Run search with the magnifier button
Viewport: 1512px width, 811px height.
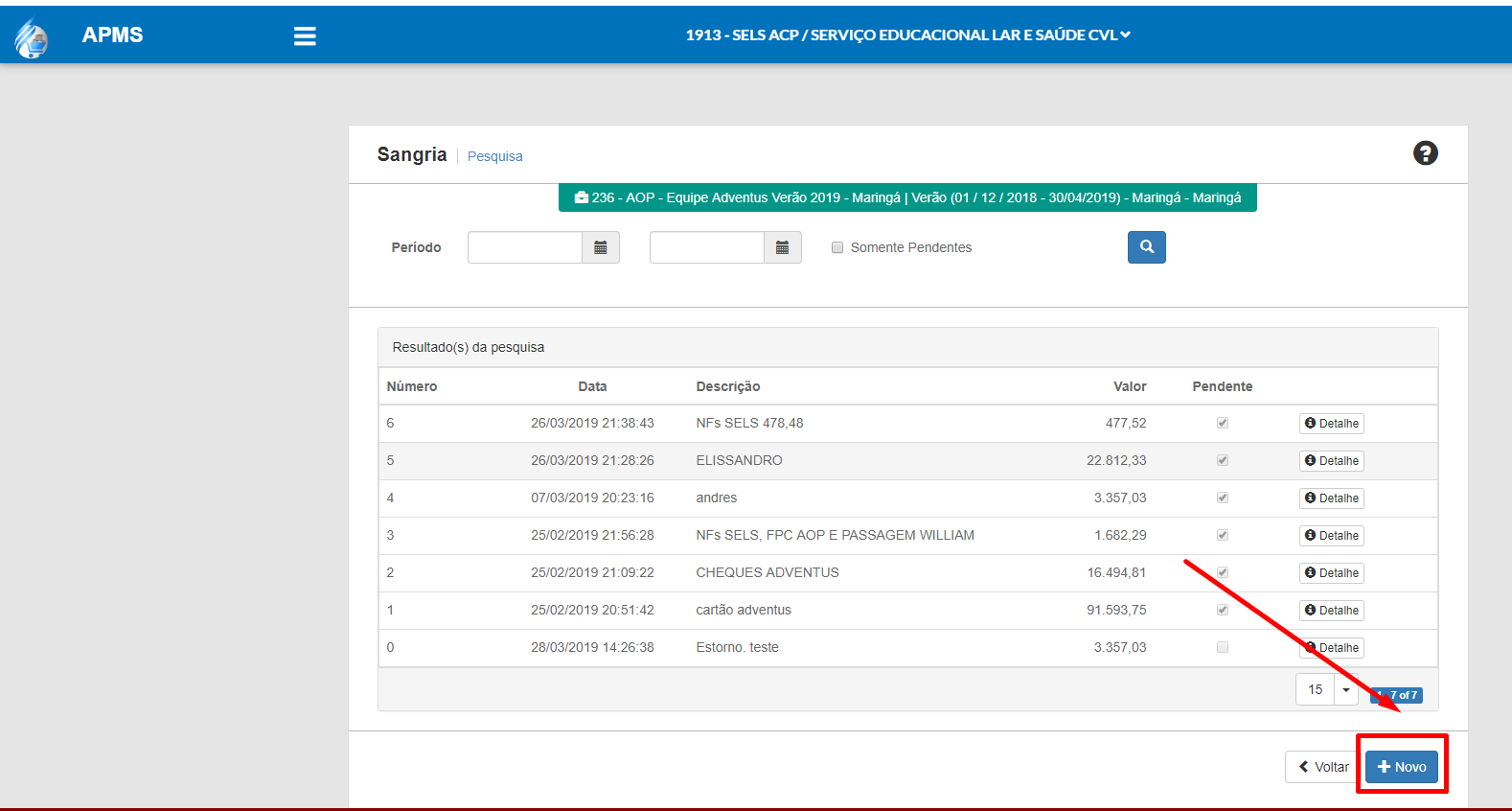tap(1146, 247)
